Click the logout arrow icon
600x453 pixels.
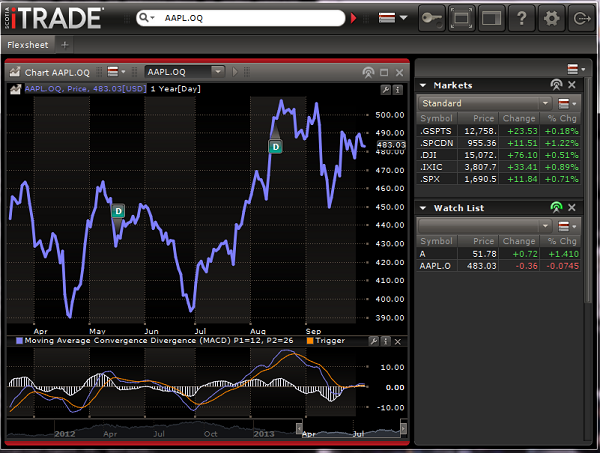coord(582,18)
